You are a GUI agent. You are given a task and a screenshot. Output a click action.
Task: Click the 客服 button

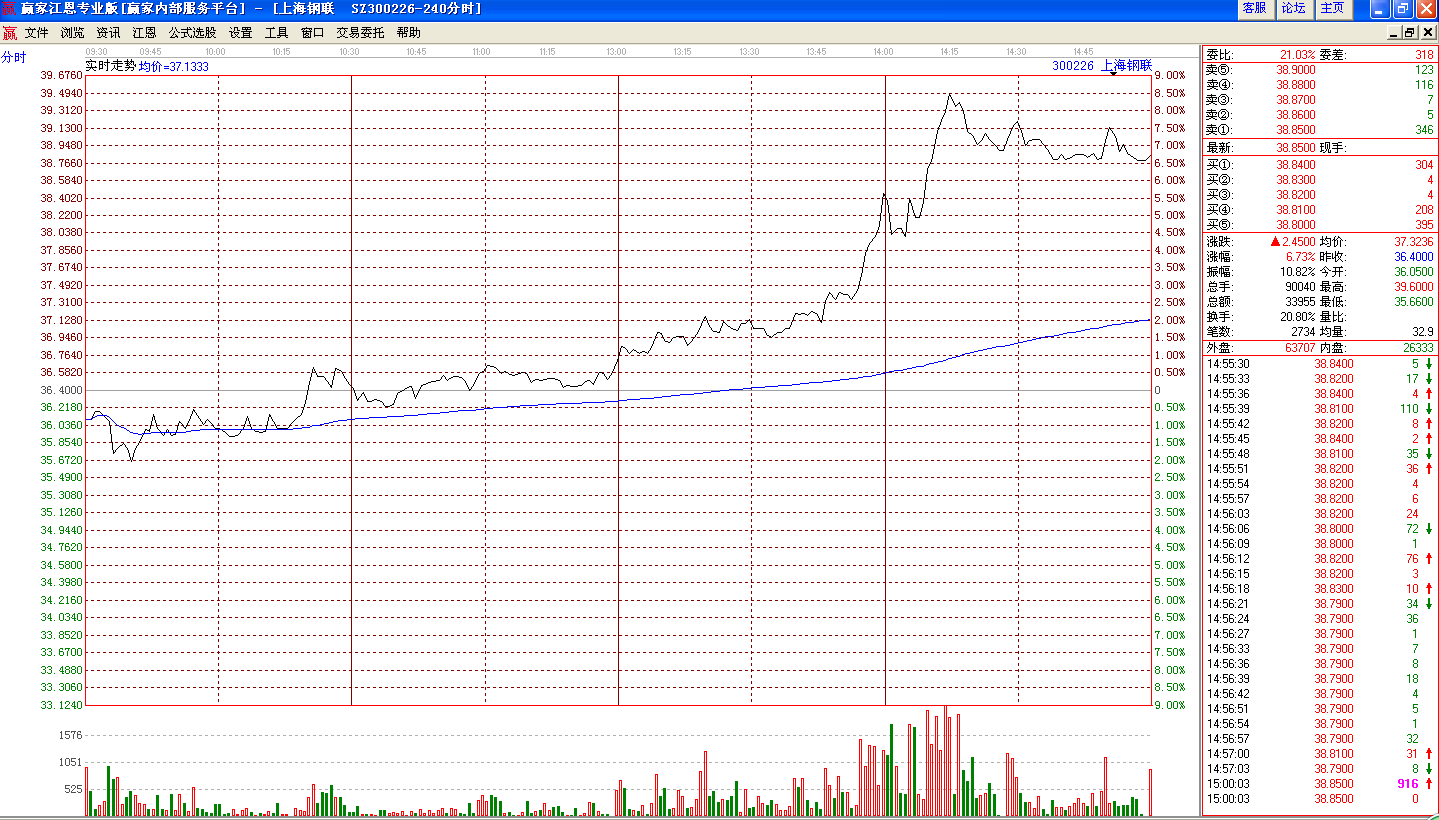point(1254,8)
